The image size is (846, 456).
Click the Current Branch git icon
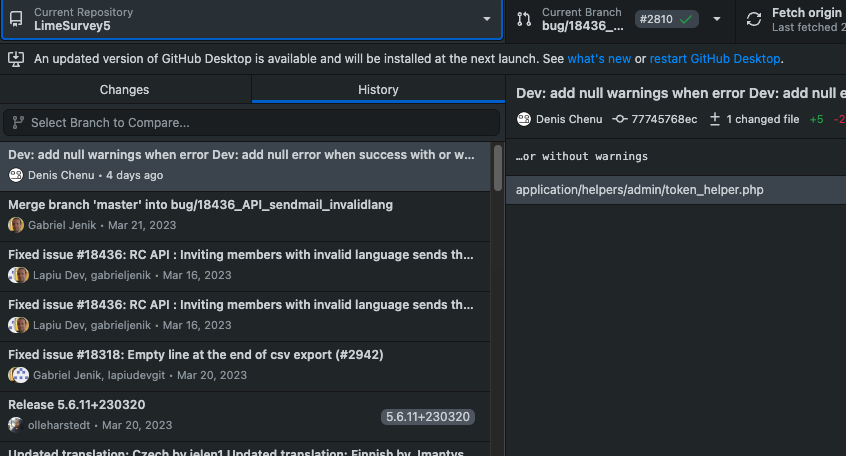[x=523, y=19]
